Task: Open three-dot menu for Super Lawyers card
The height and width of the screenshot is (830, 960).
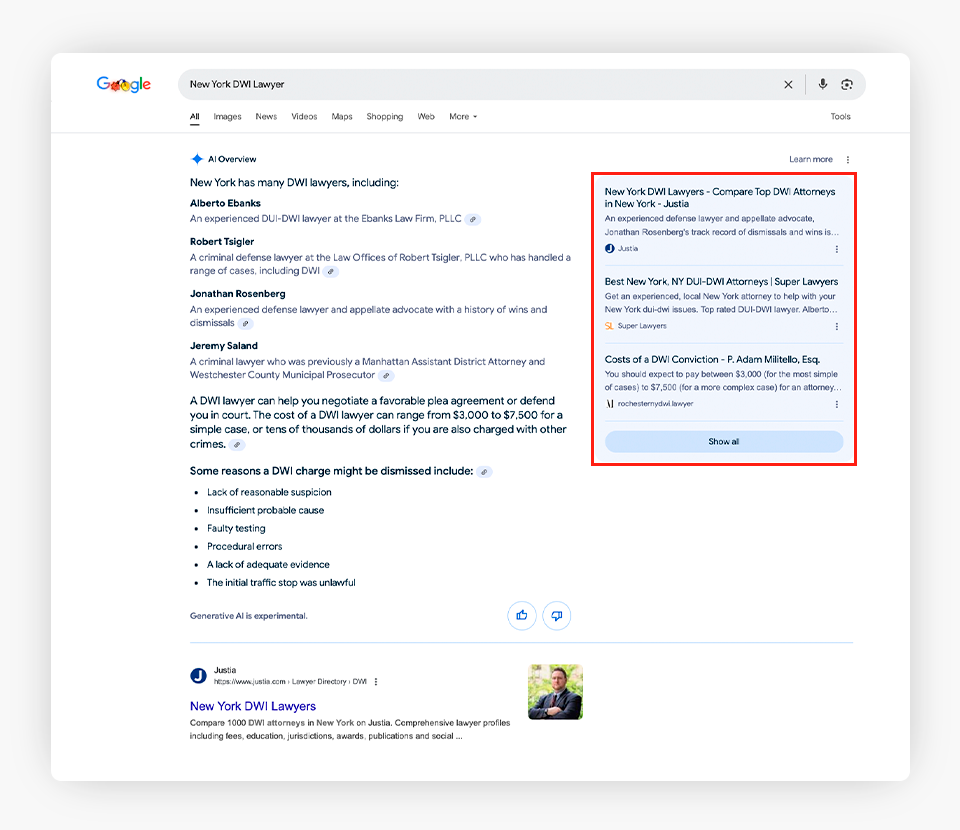Action: (837, 326)
